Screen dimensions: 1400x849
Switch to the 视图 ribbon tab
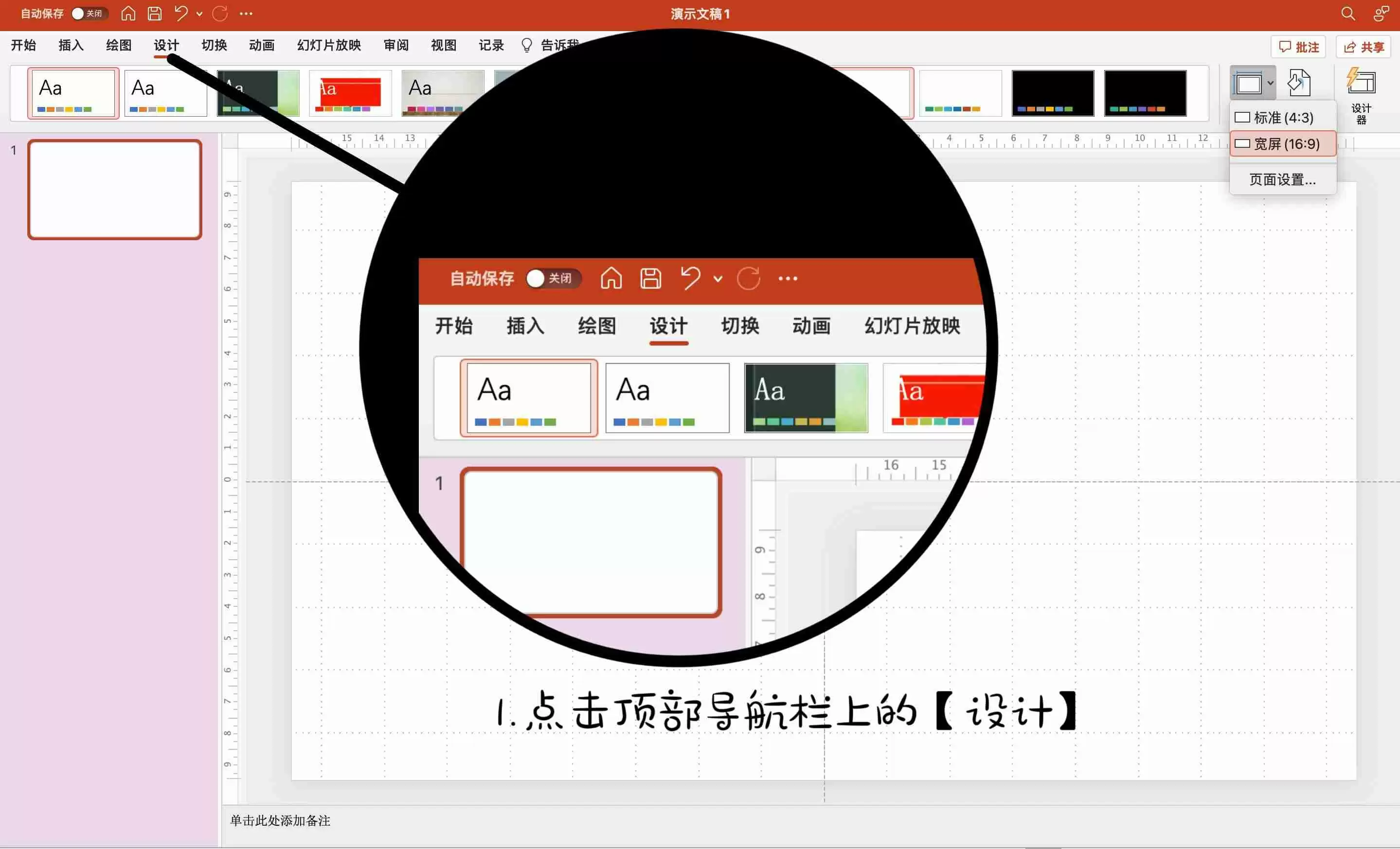pos(443,45)
